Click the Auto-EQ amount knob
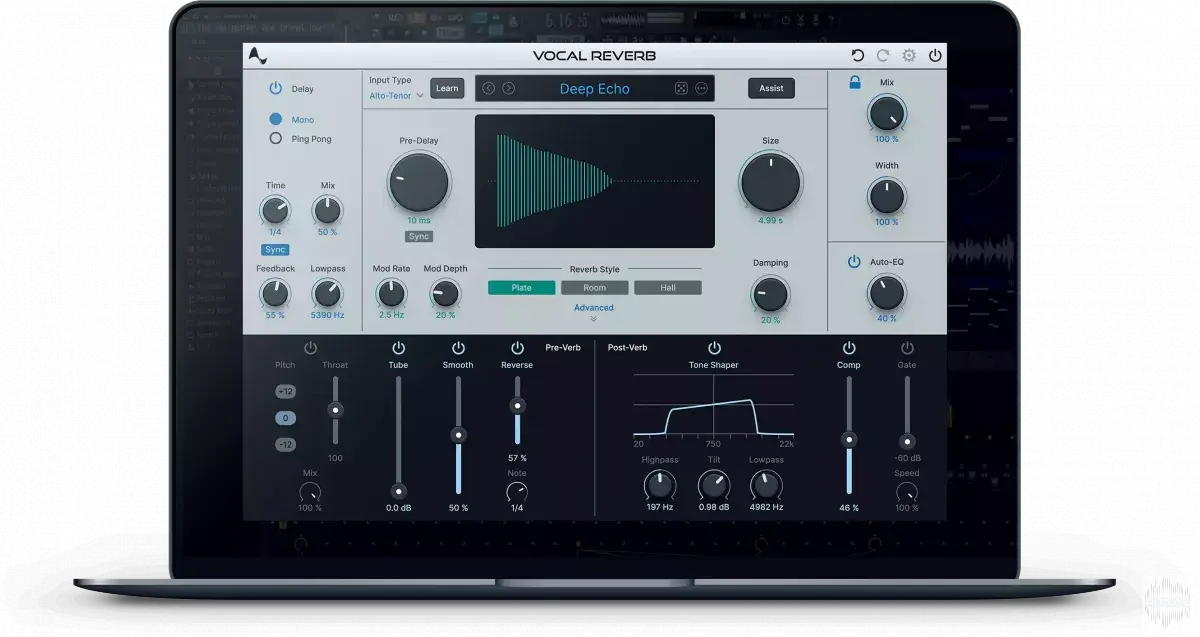Viewport: 1200px width, 637px height. coord(886,293)
